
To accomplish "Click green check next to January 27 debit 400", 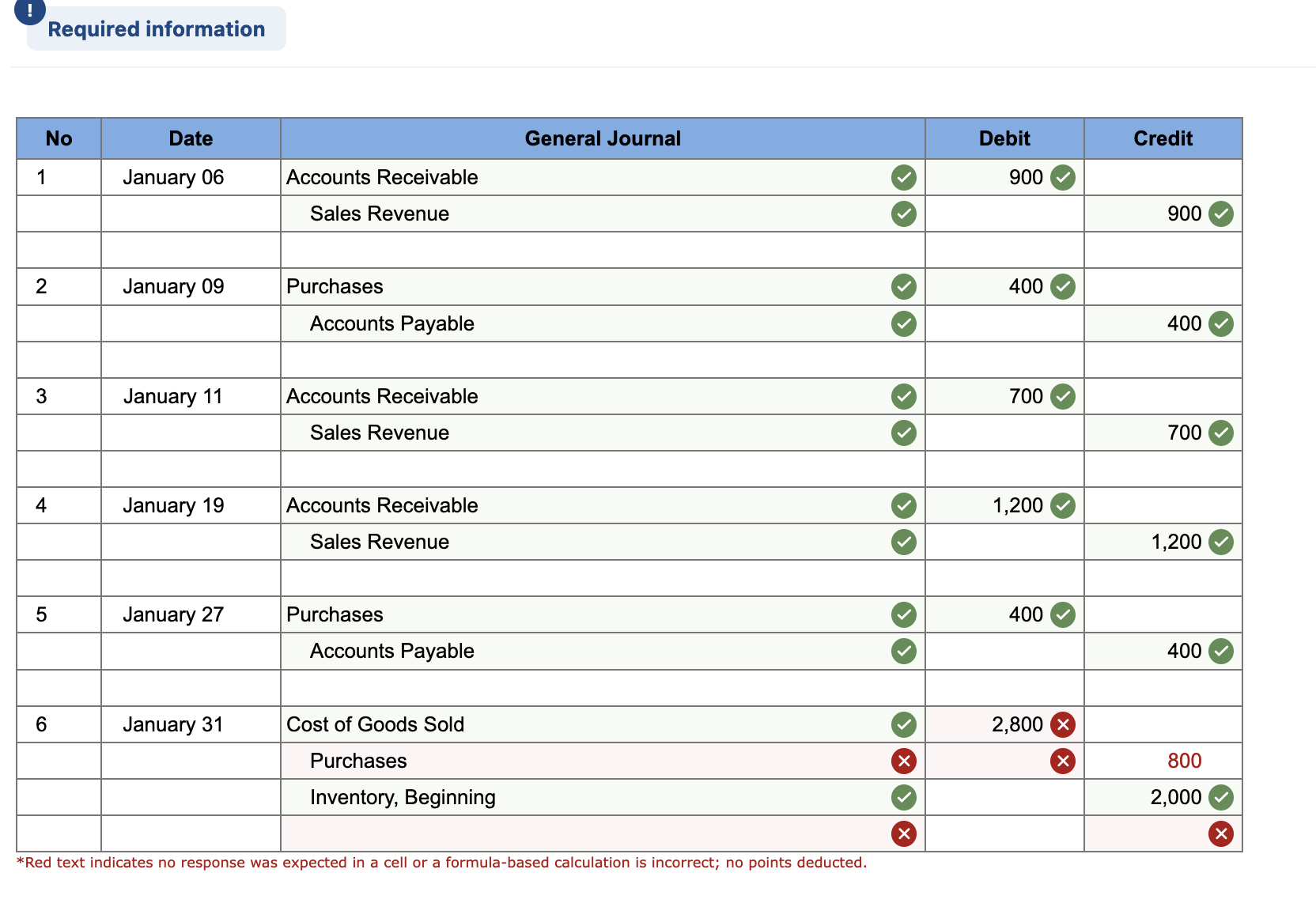I will [x=1063, y=614].
